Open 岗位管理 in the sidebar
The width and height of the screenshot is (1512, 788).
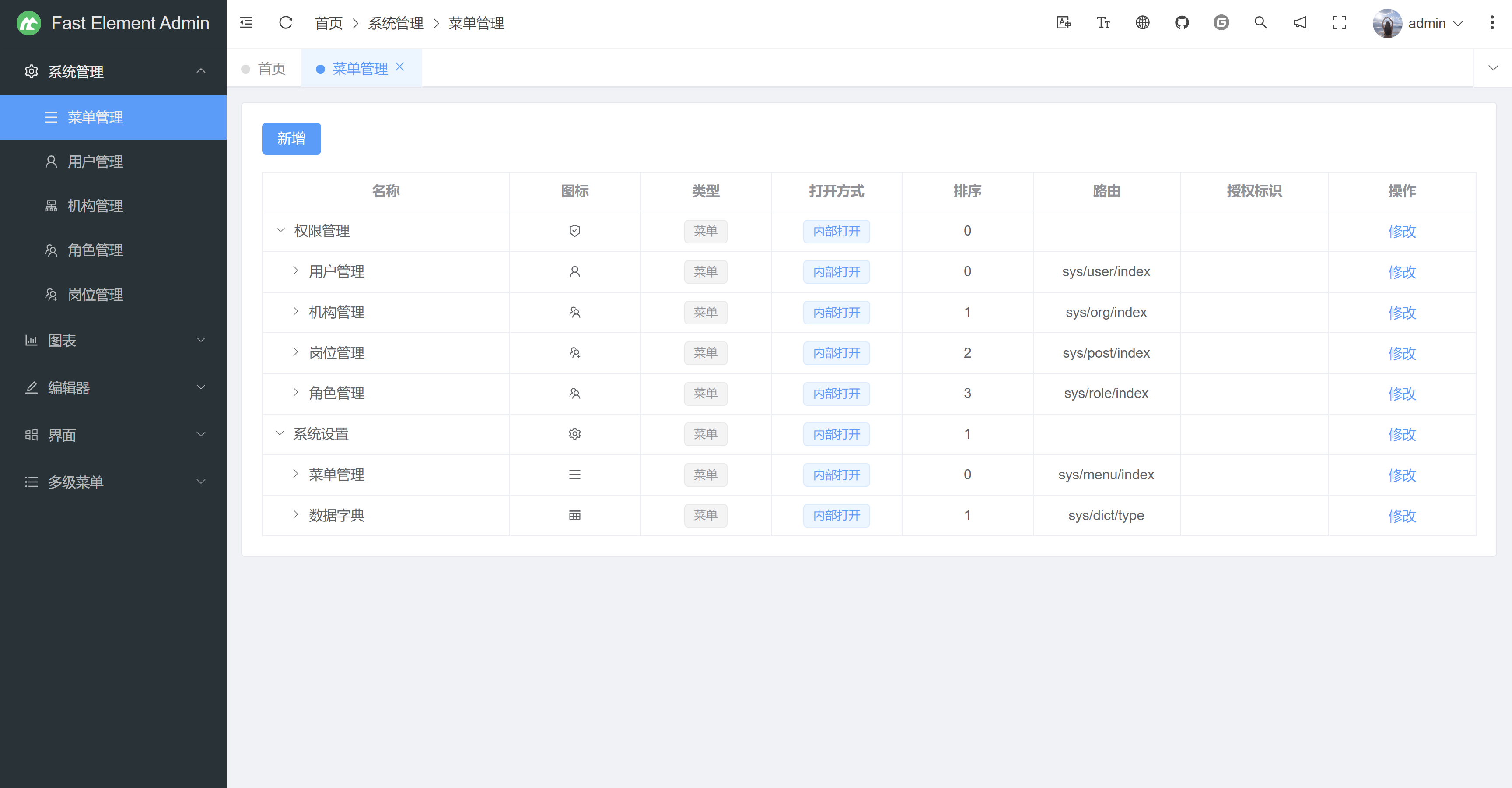point(113,295)
